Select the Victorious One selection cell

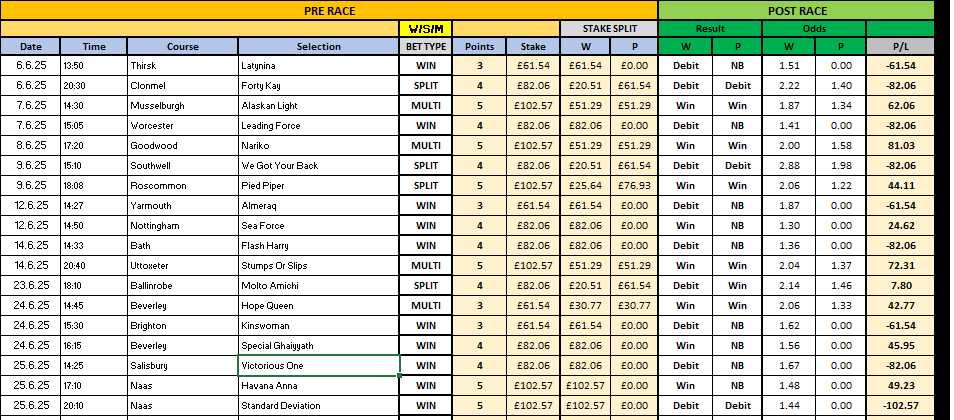point(319,366)
